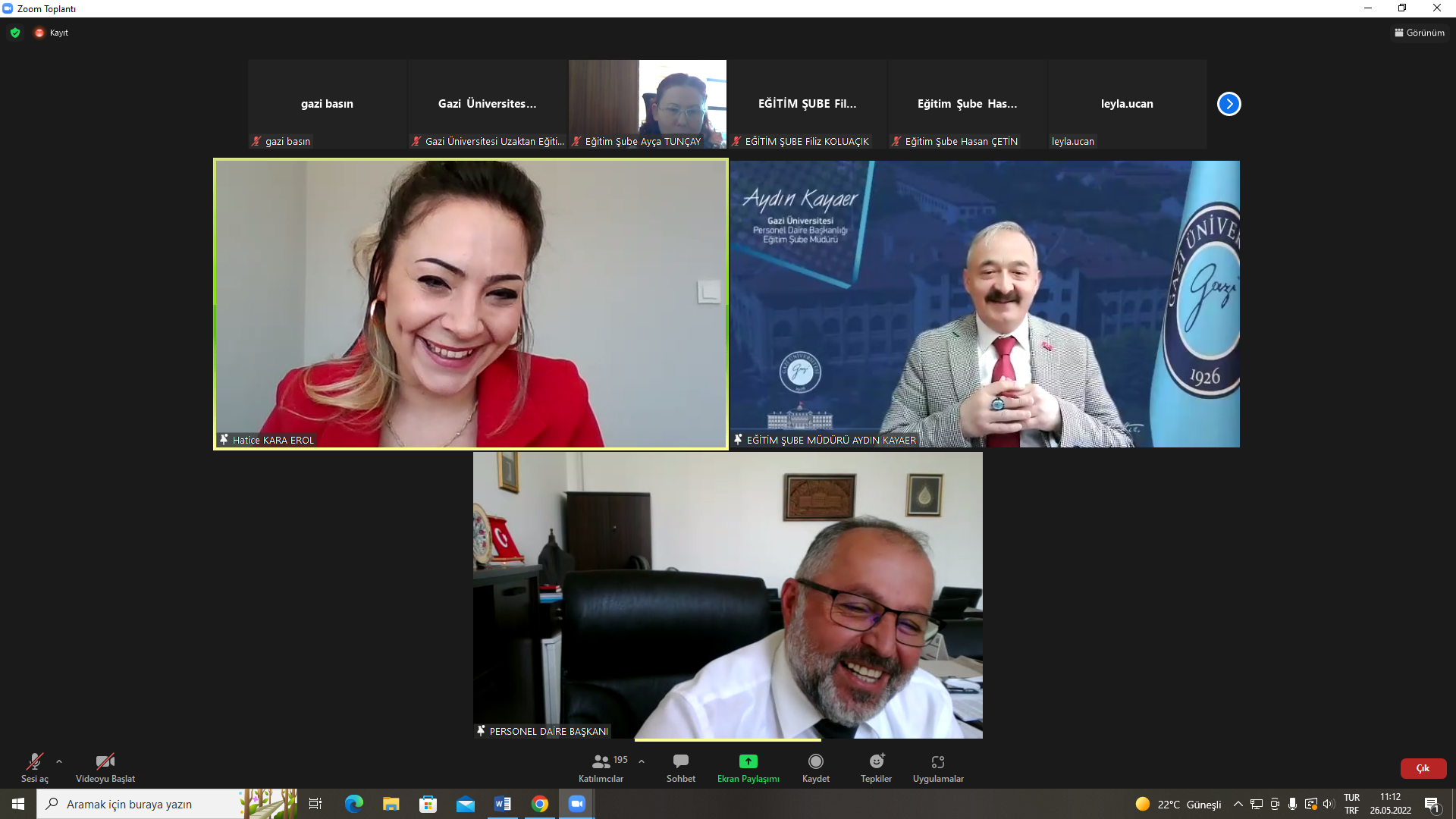Show next participants with blue arrow

(1228, 104)
